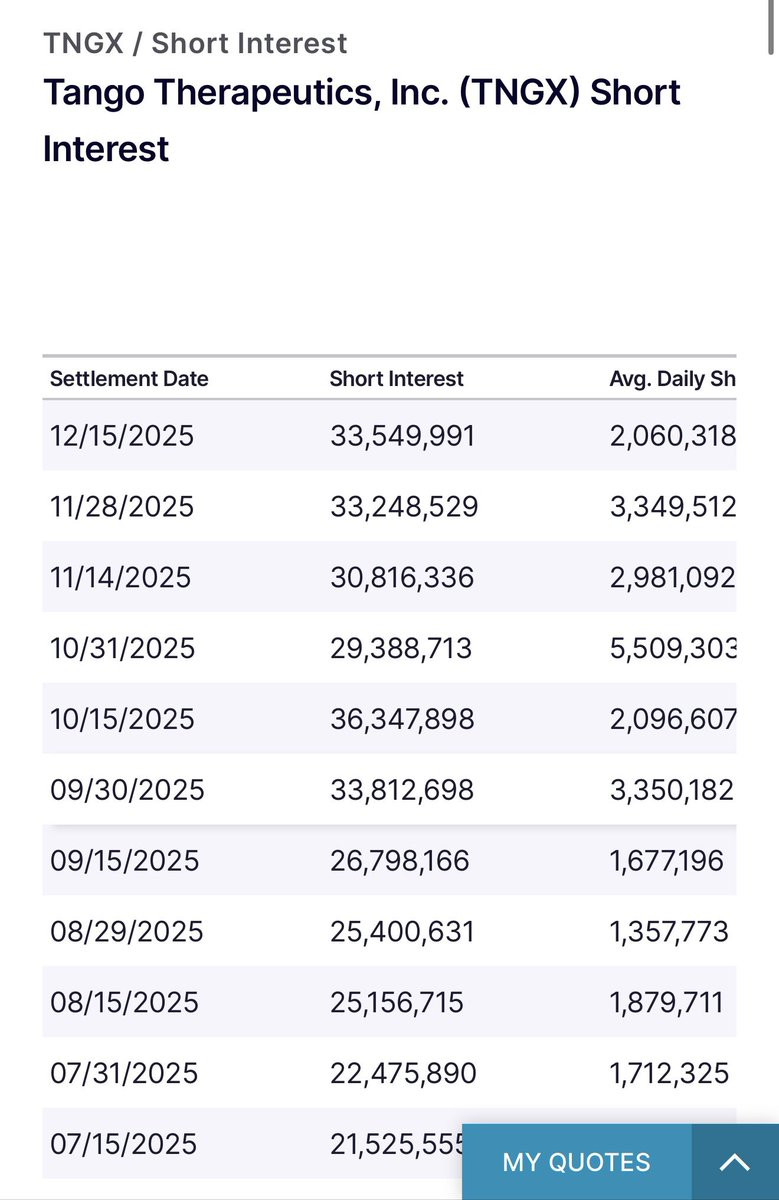
Task: Click the Short Interest breadcrumb text
Action: coord(249,43)
